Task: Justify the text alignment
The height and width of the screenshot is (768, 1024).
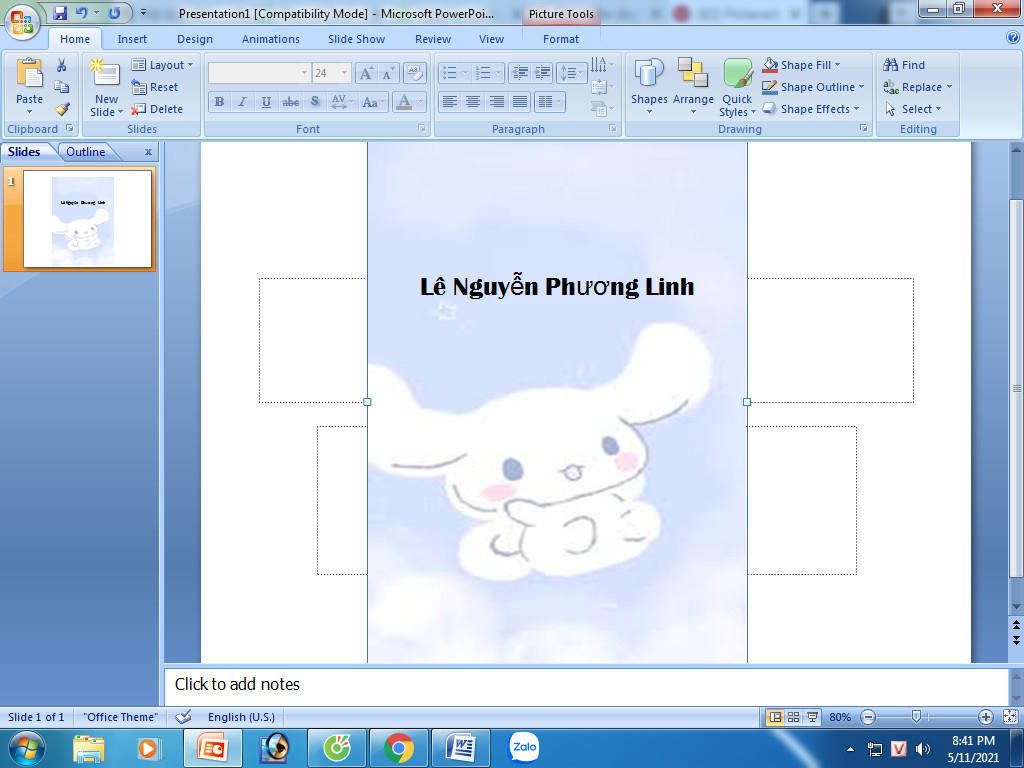Action: coord(520,101)
